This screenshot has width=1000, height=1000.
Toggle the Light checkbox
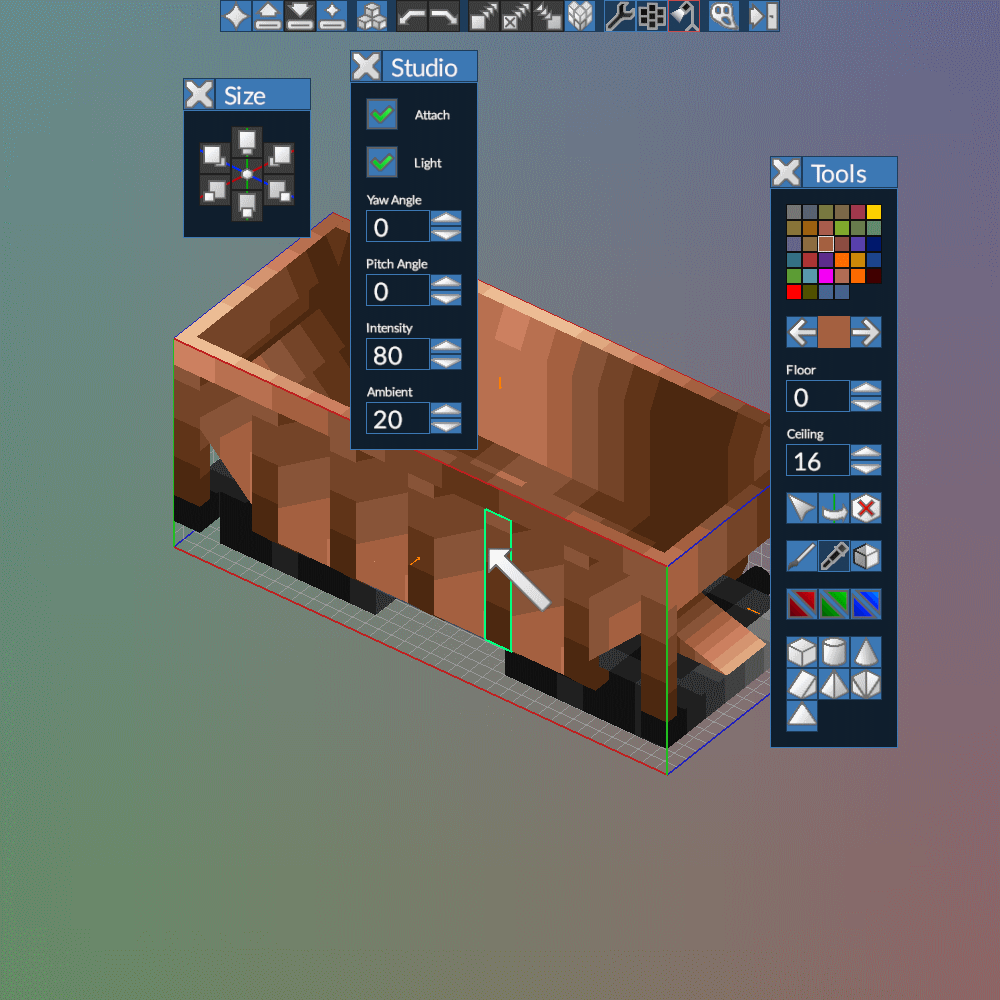point(382,162)
